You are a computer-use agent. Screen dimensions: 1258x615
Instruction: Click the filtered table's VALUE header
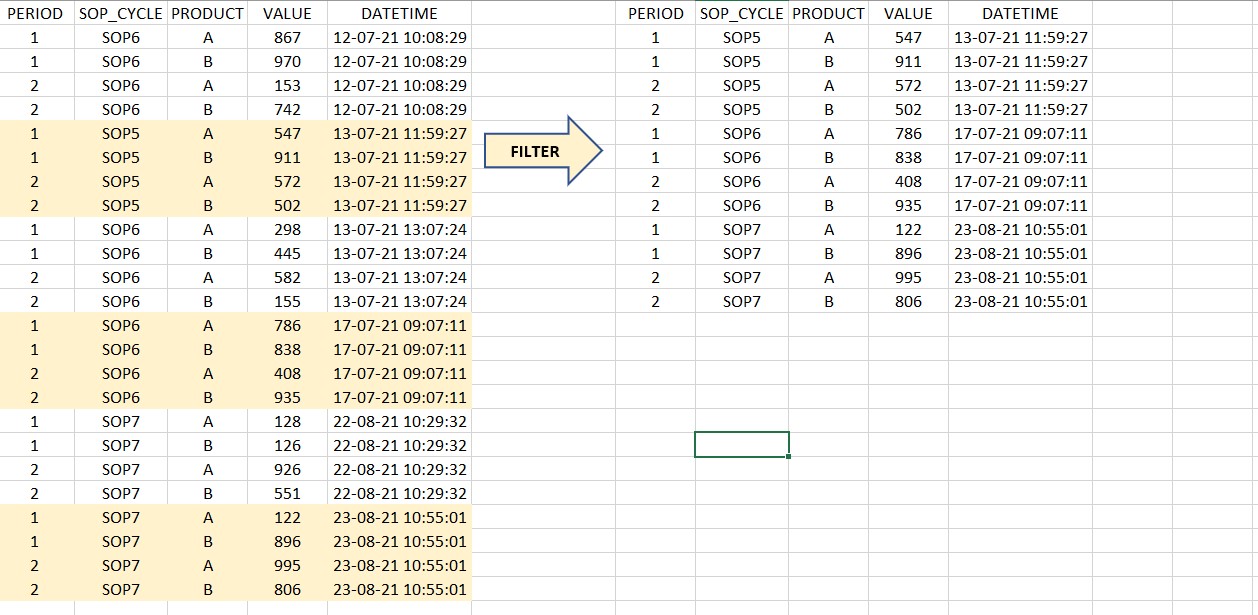[908, 13]
